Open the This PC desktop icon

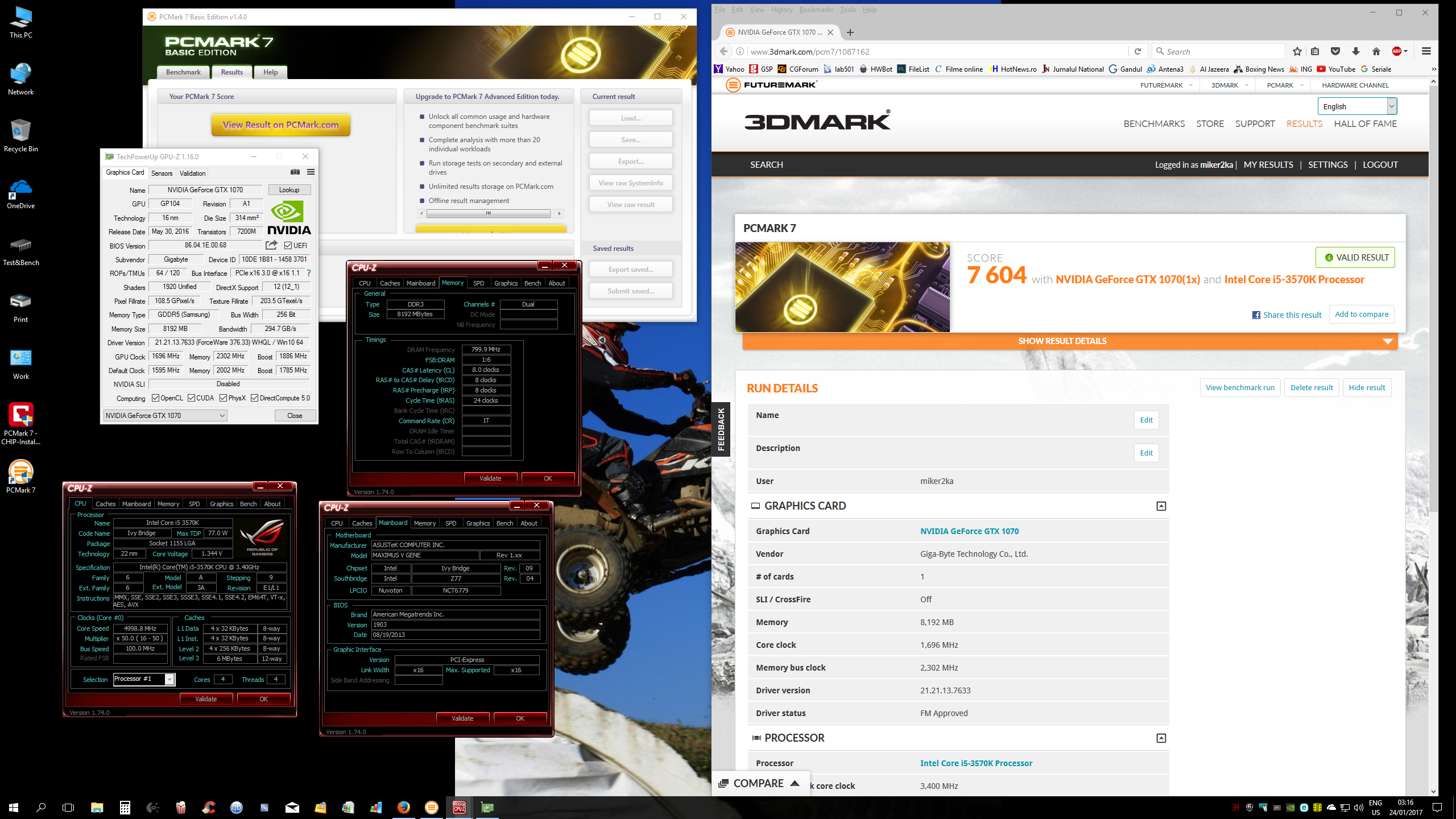(21, 23)
